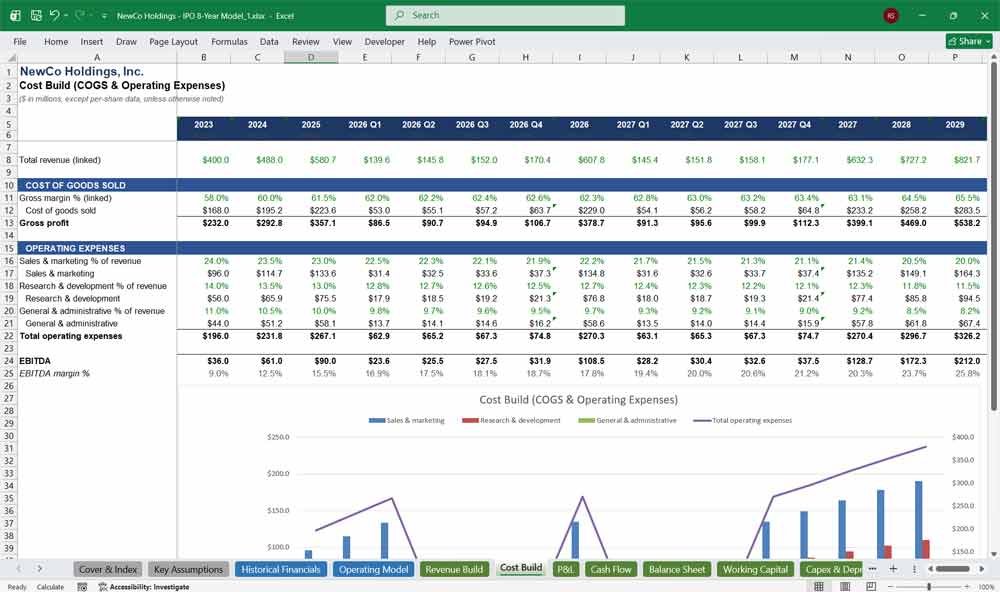Switch to the Cash Flow sheet tab
Viewport: 1000px width, 592px height.
610,569
